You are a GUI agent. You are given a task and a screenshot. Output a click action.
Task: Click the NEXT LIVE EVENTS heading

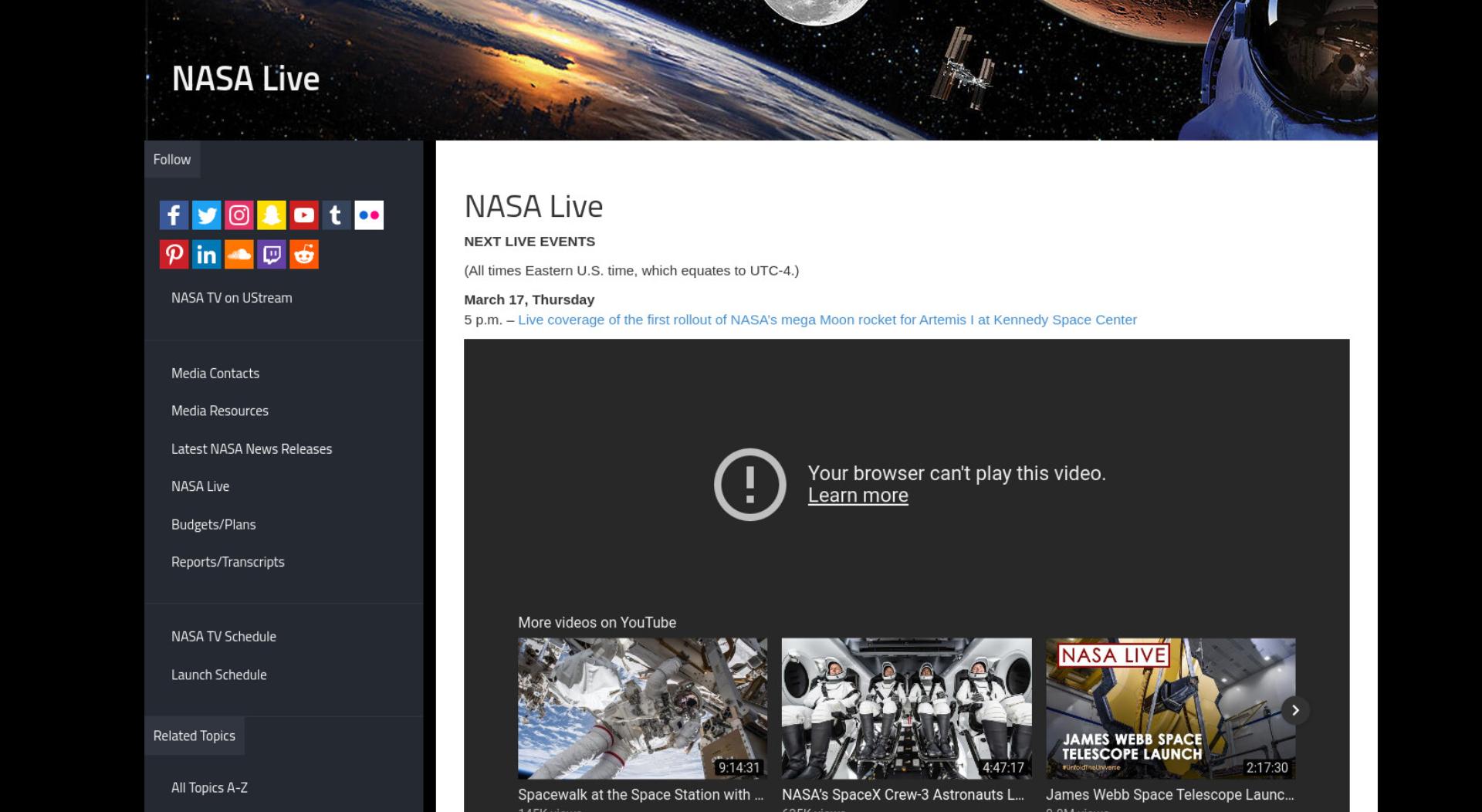click(x=530, y=242)
